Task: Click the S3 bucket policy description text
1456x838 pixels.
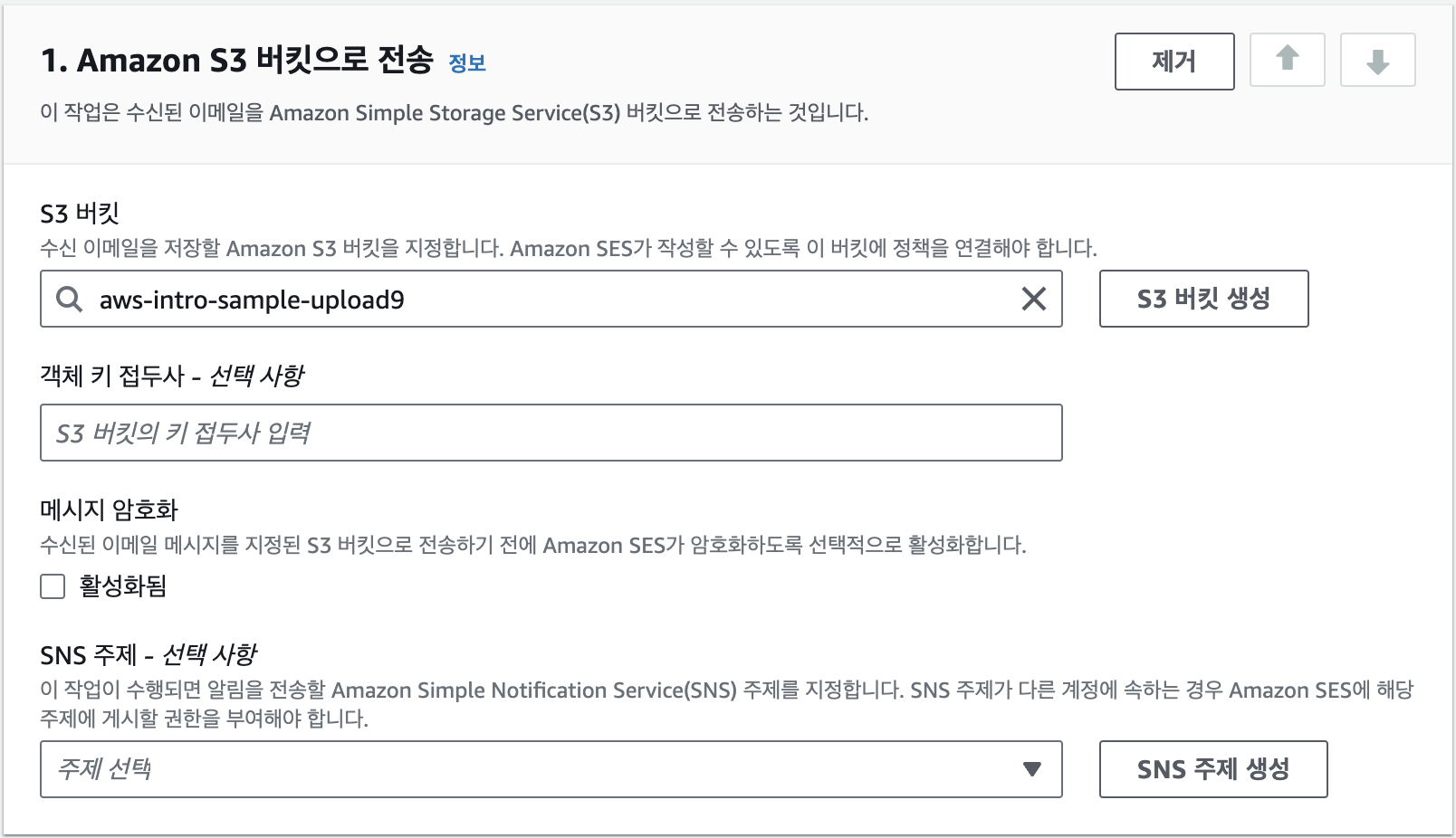Action: click(568, 249)
